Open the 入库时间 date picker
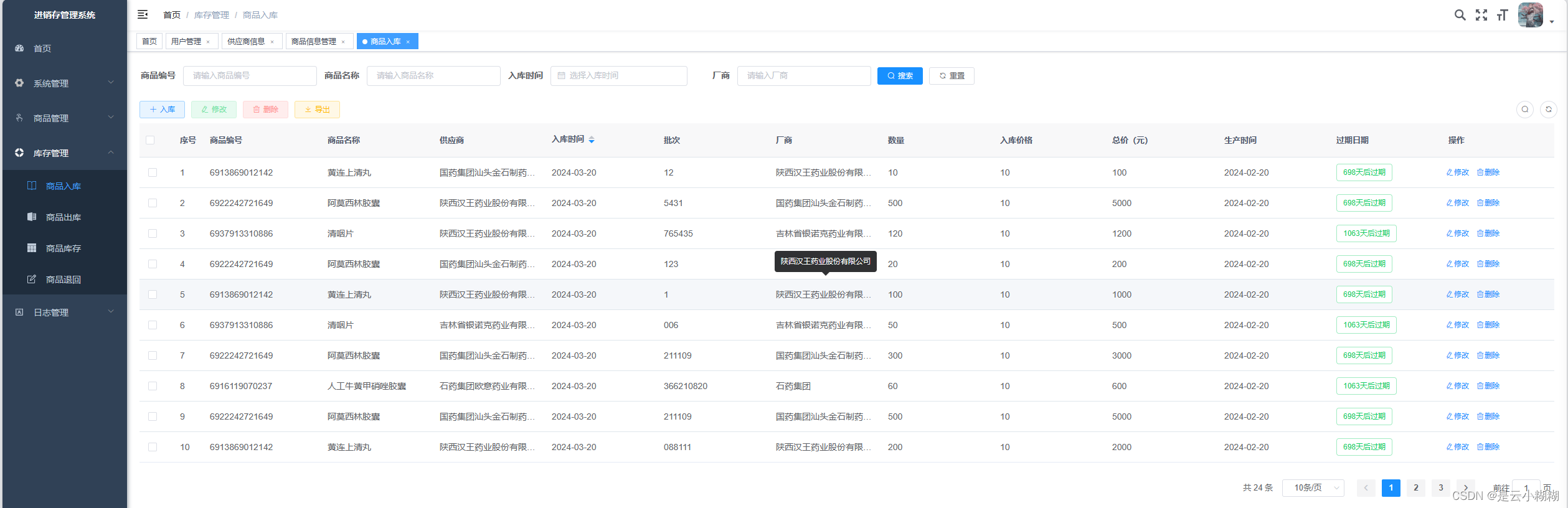Image resolution: width=1568 pixels, height=508 pixels. pos(618,76)
